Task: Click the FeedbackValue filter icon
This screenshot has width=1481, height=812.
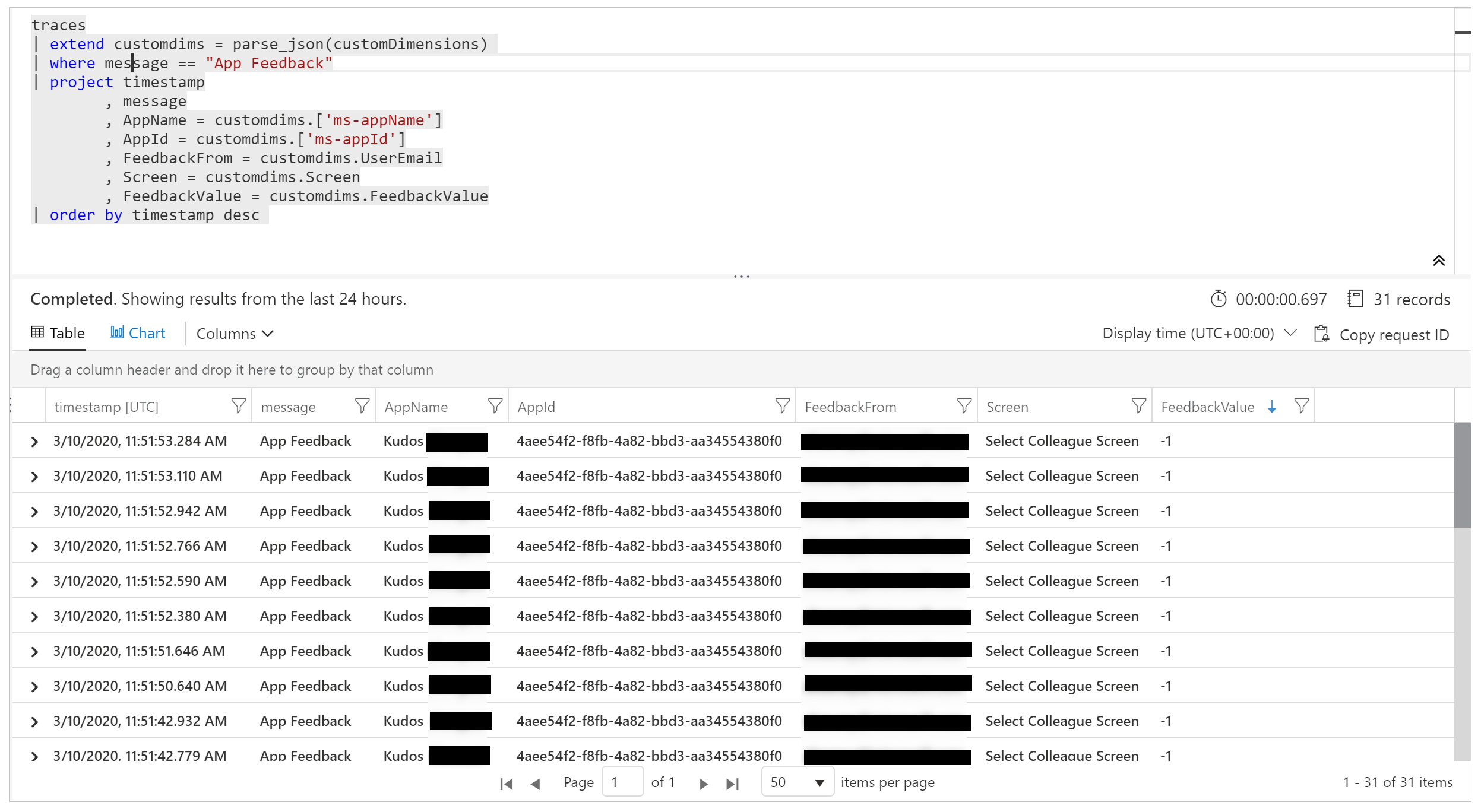Action: [1301, 406]
